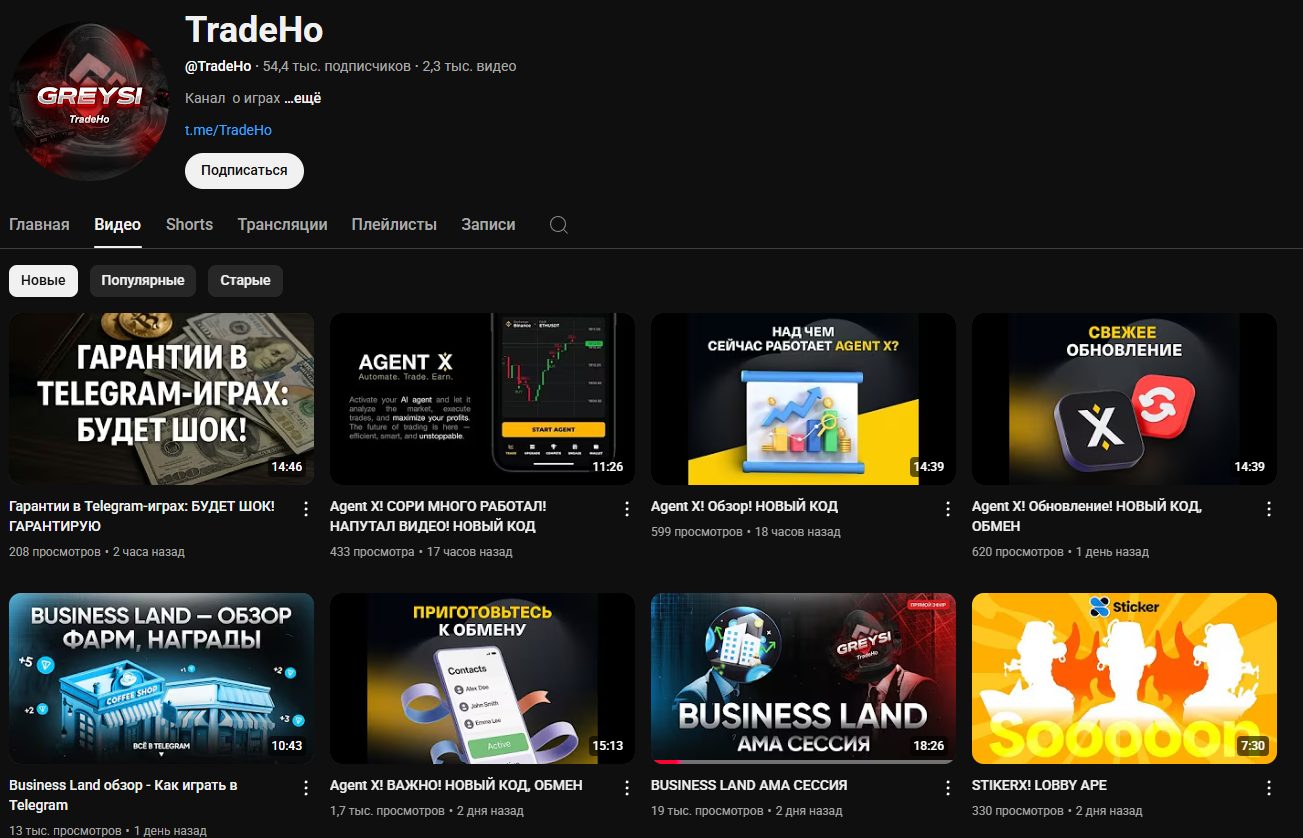Open title Business Land обзор - Как играть
The height and width of the screenshot is (838, 1303).
coord(123,795)
